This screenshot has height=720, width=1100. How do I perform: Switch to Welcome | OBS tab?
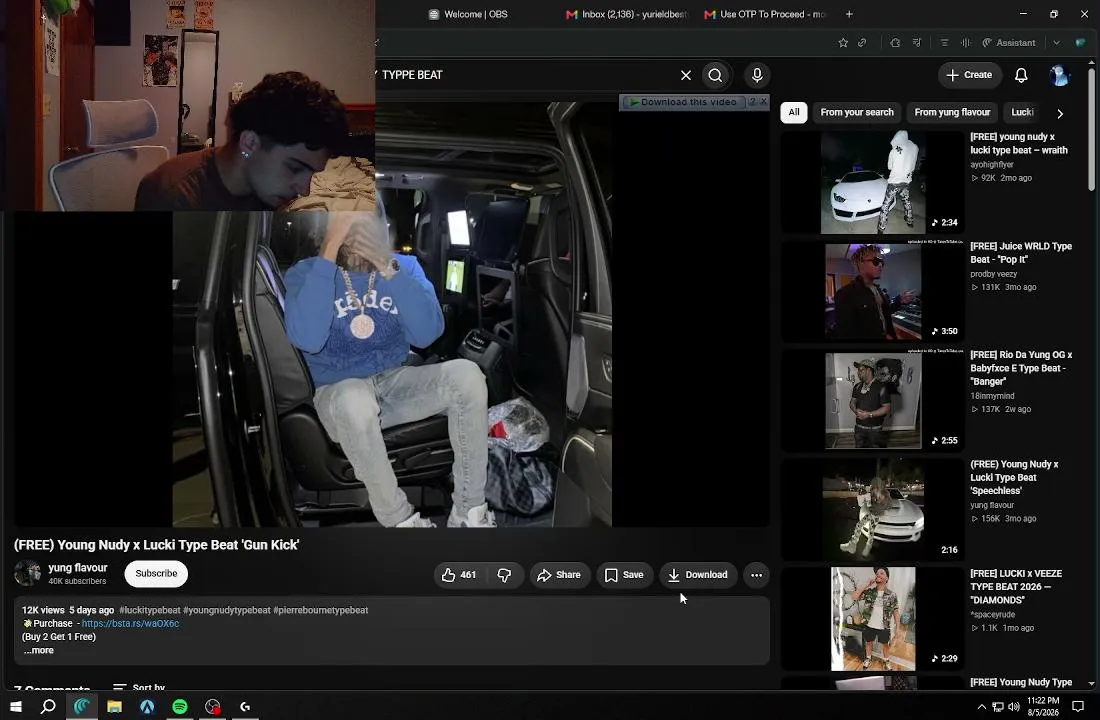469,14
